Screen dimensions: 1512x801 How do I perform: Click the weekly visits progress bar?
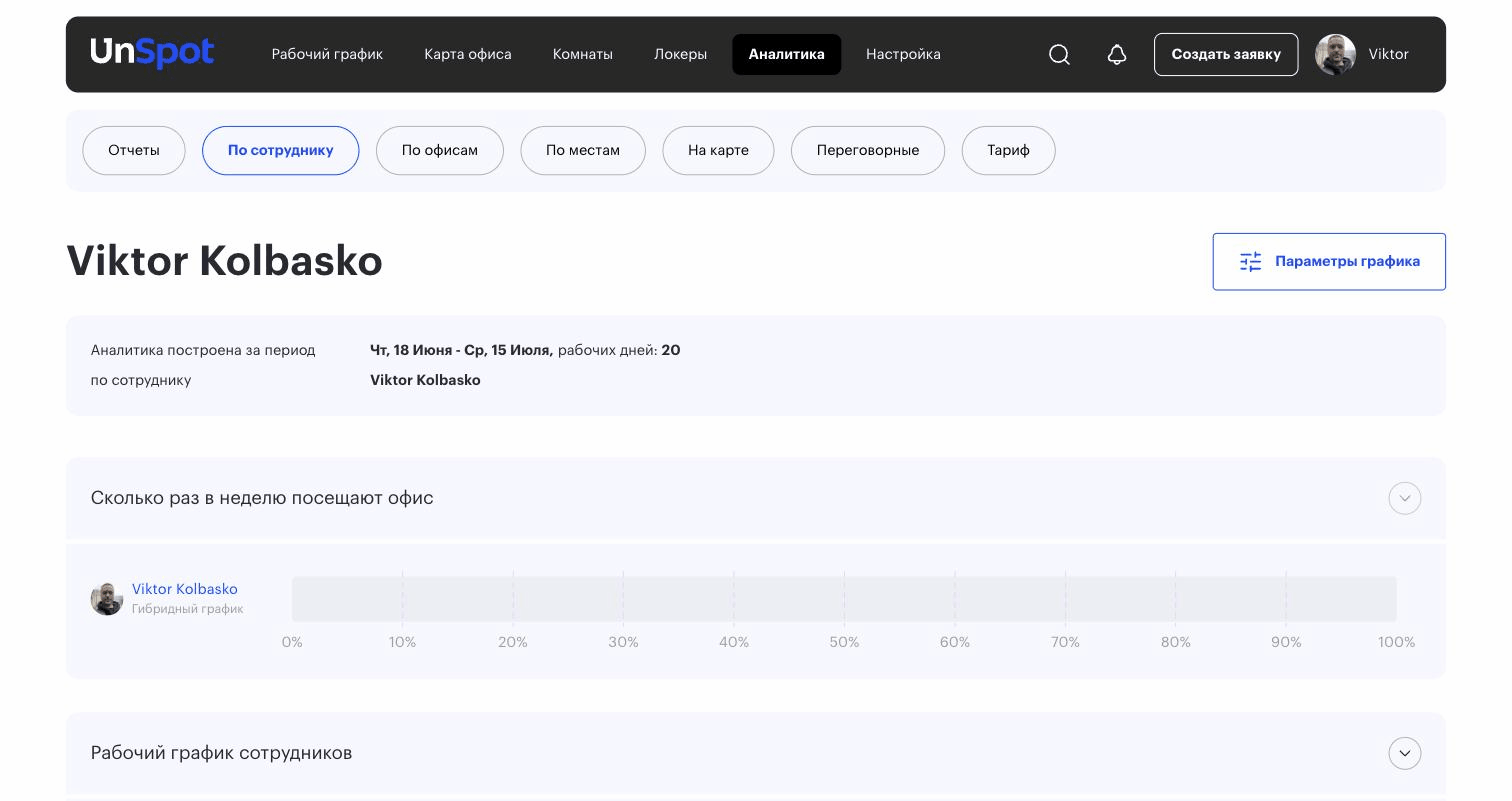(x=844, y=598)
